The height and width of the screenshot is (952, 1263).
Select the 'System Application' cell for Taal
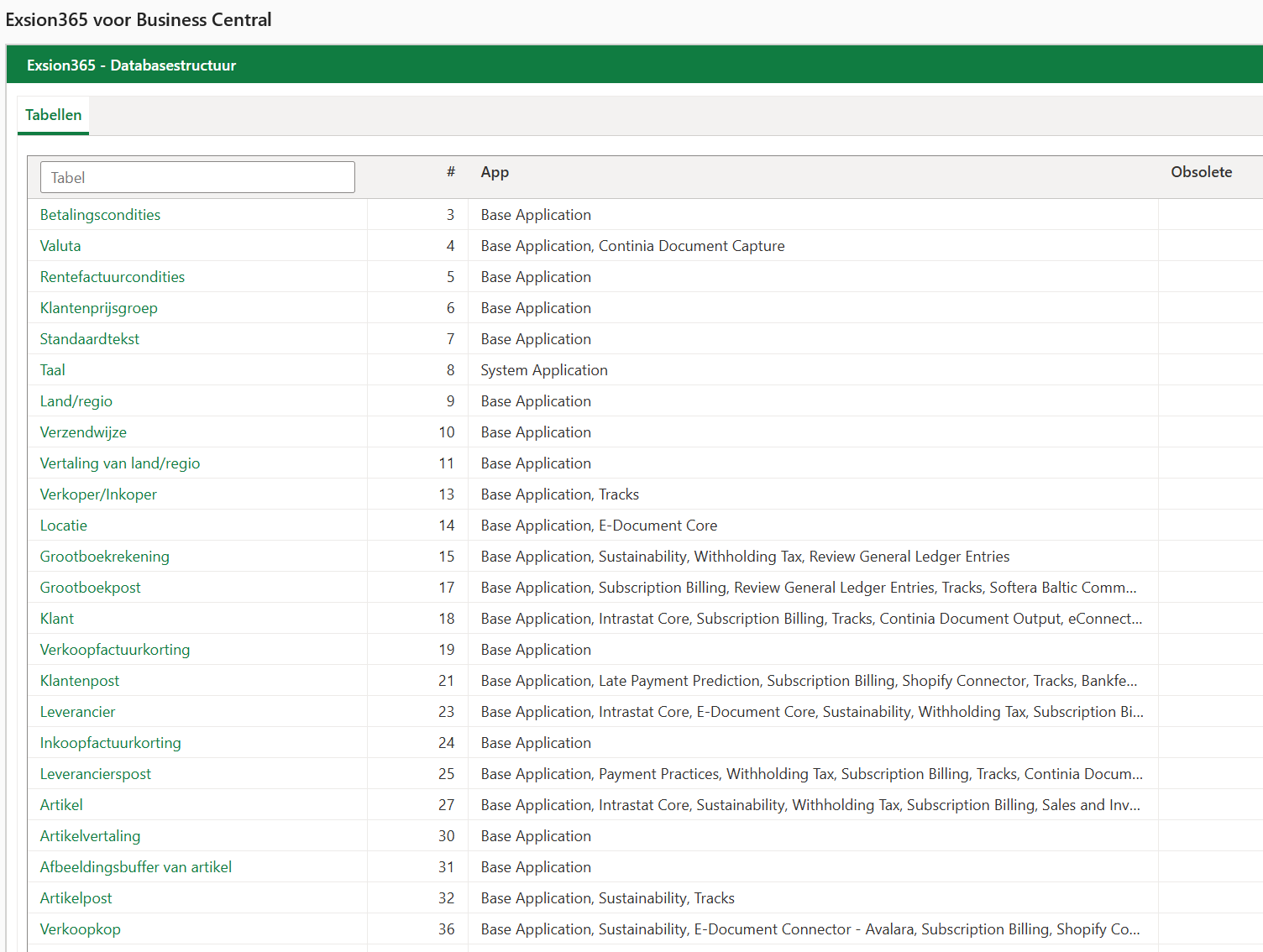(x=813, y=370)
